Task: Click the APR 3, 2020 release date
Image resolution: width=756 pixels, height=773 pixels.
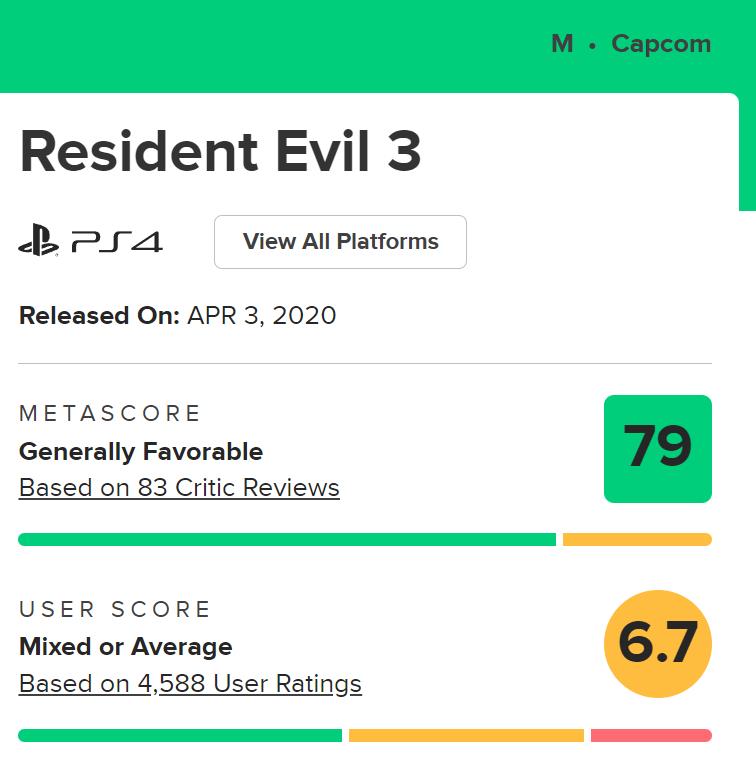Action: (262, 316)
